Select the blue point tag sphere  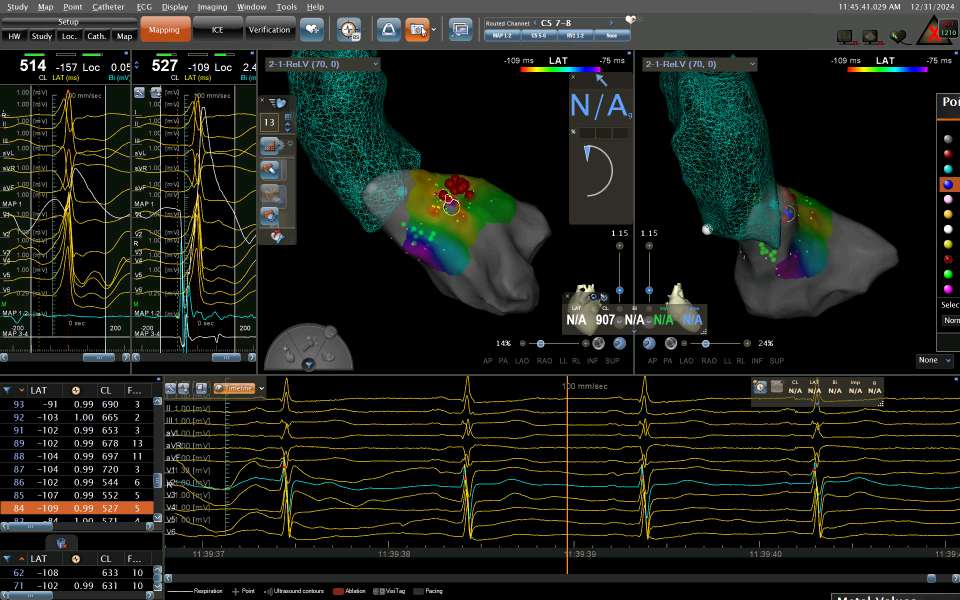[948, 184]
